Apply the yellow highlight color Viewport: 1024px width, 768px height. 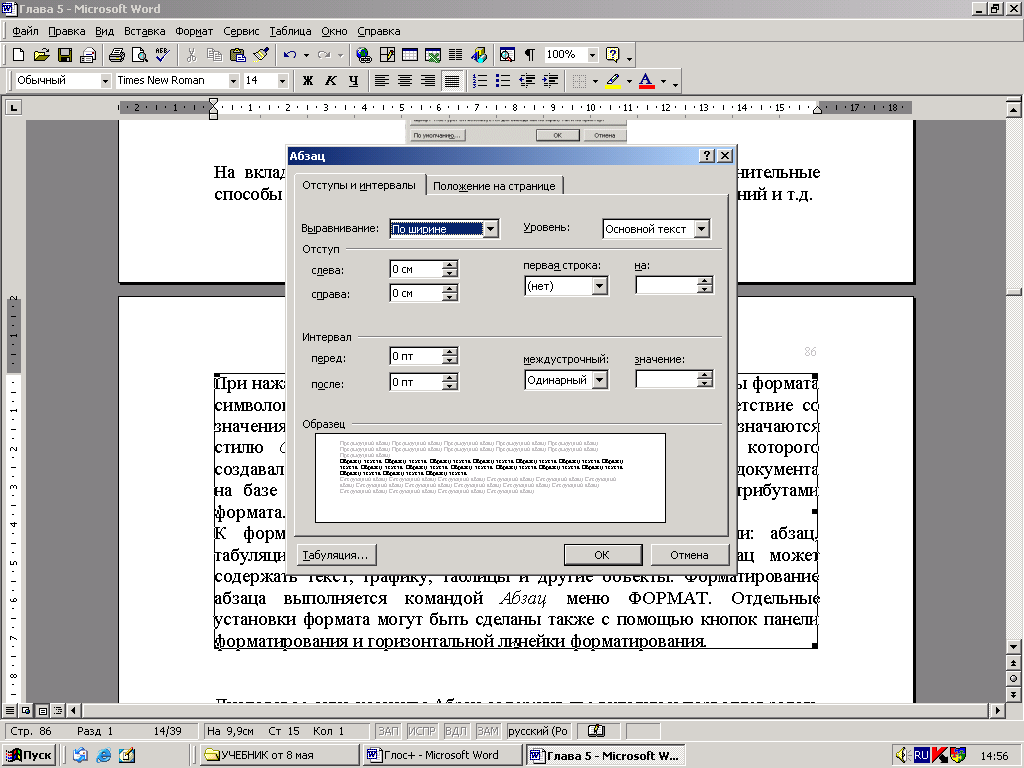coord(613,80)
